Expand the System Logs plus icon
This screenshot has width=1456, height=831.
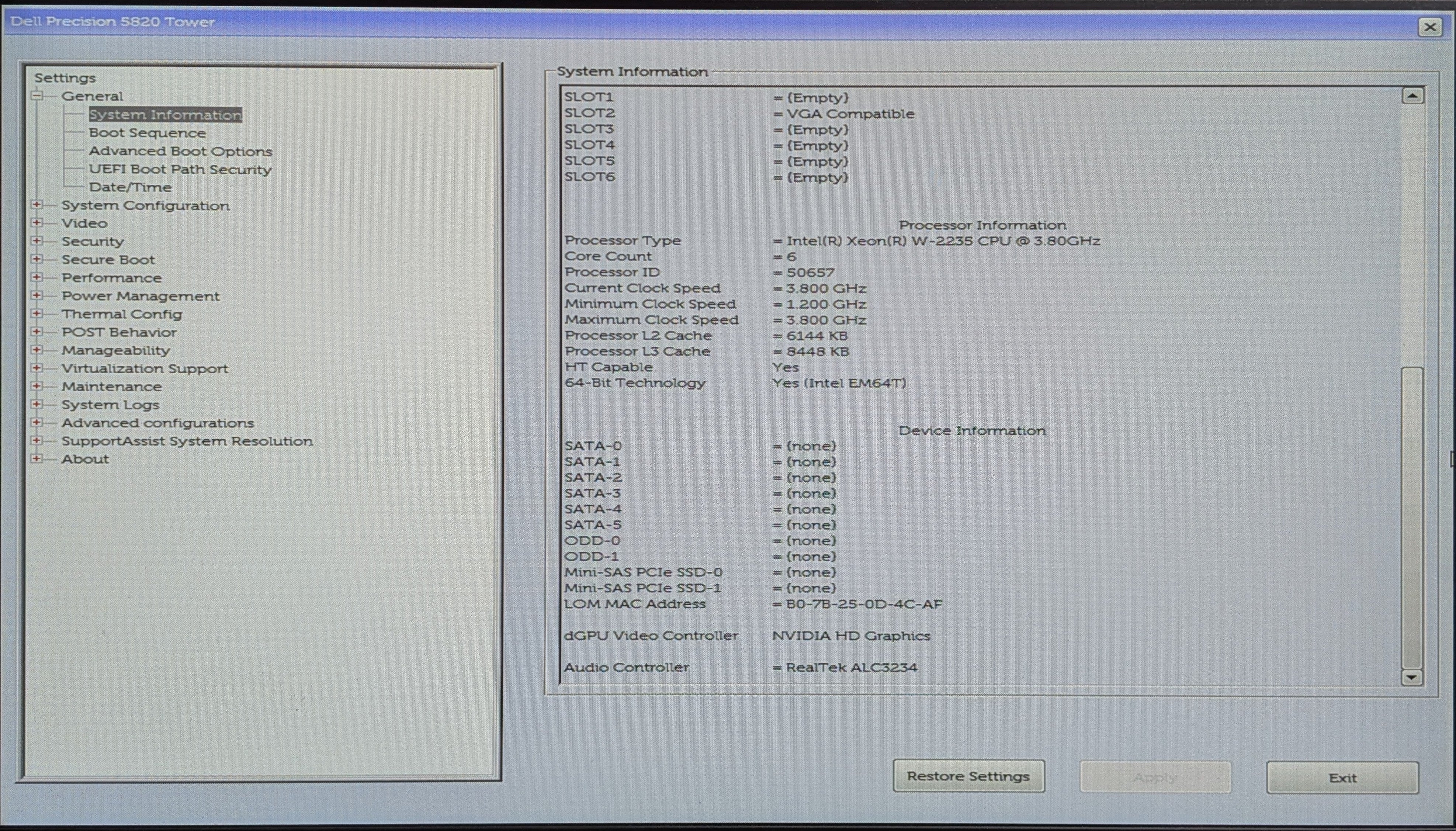click(37, 405)
